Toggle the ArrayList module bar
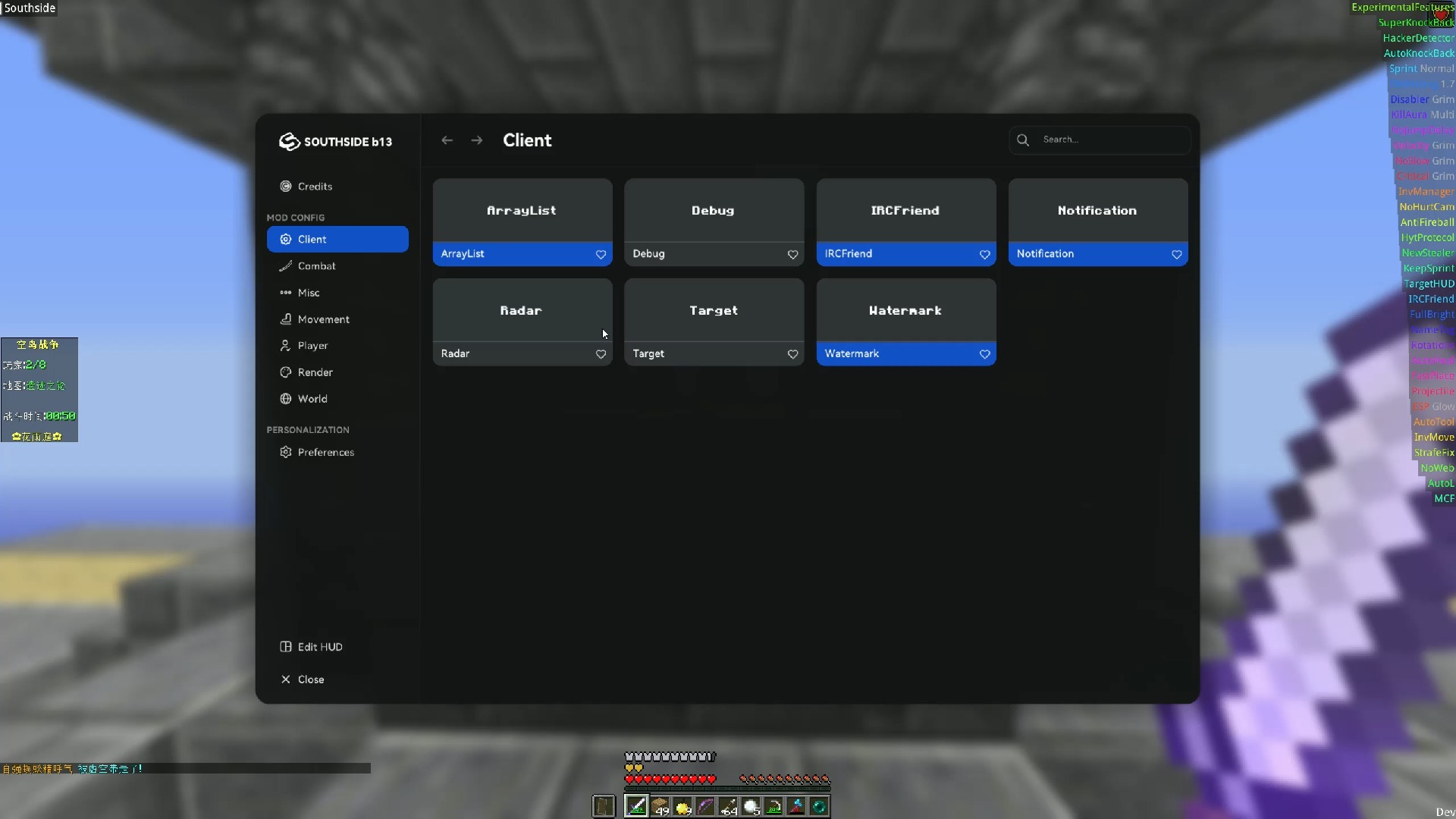 522,254
